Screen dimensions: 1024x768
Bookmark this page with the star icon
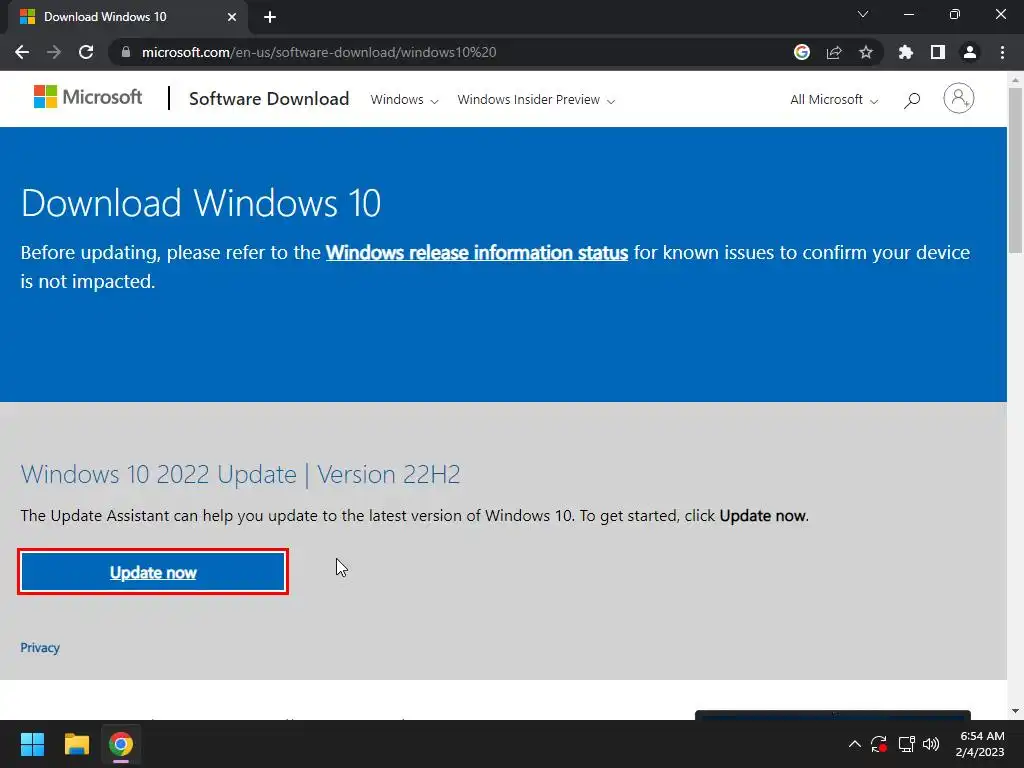coord(866,52)
